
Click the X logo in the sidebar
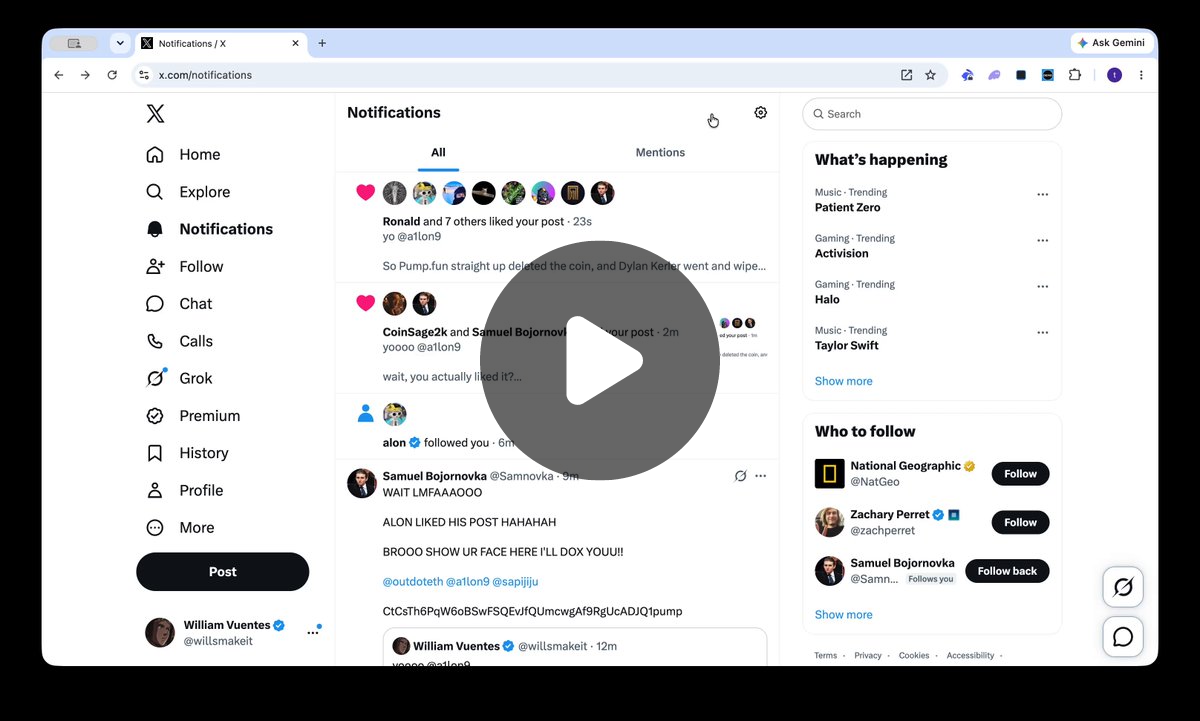155,114
